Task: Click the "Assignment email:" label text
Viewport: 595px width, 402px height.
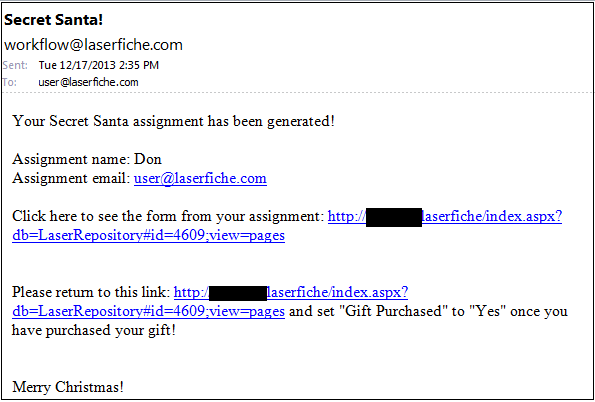Action: (71, 178)
